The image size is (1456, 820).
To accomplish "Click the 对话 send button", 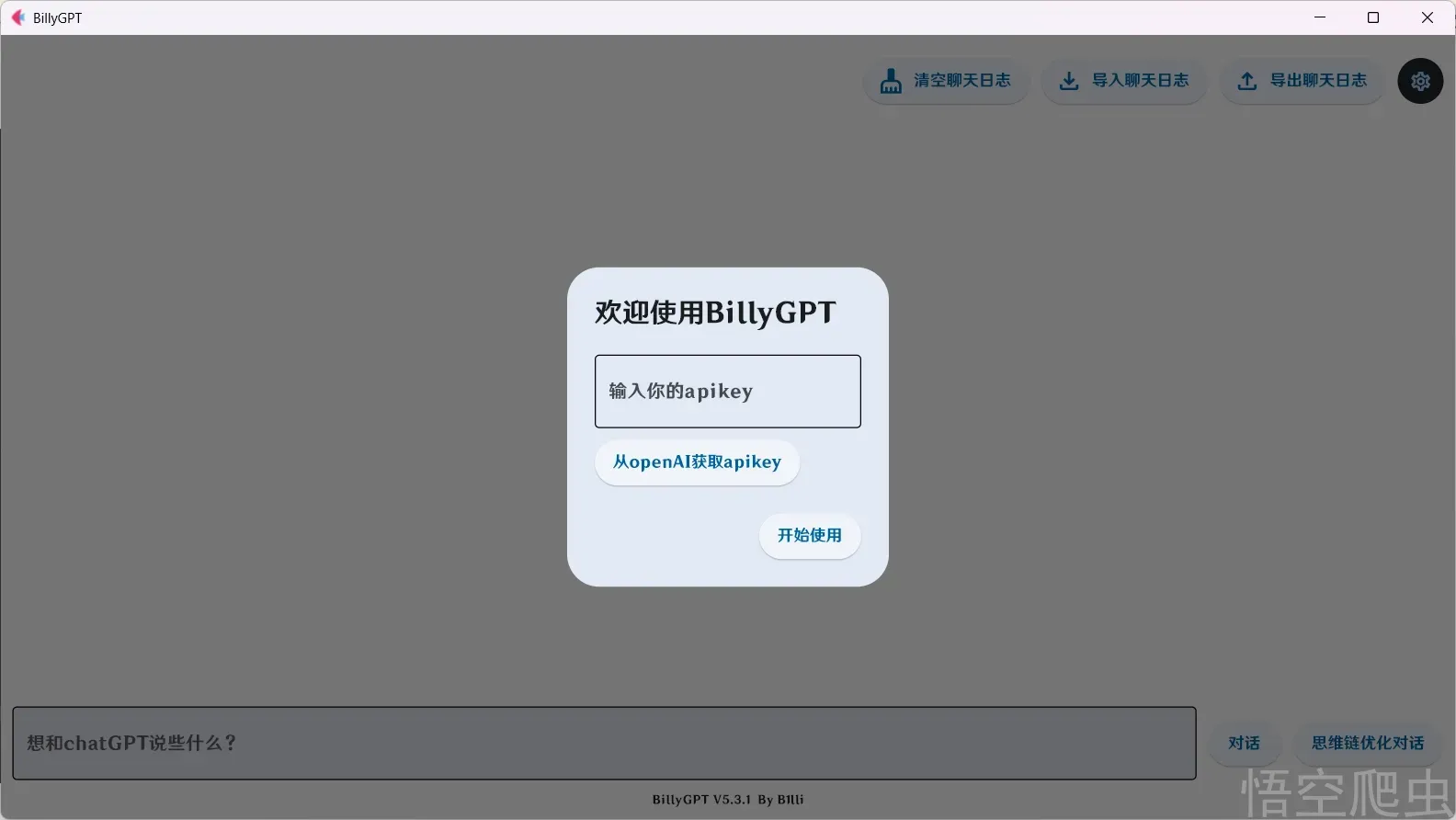I will pyautogui.click(x=1244, y=743).
